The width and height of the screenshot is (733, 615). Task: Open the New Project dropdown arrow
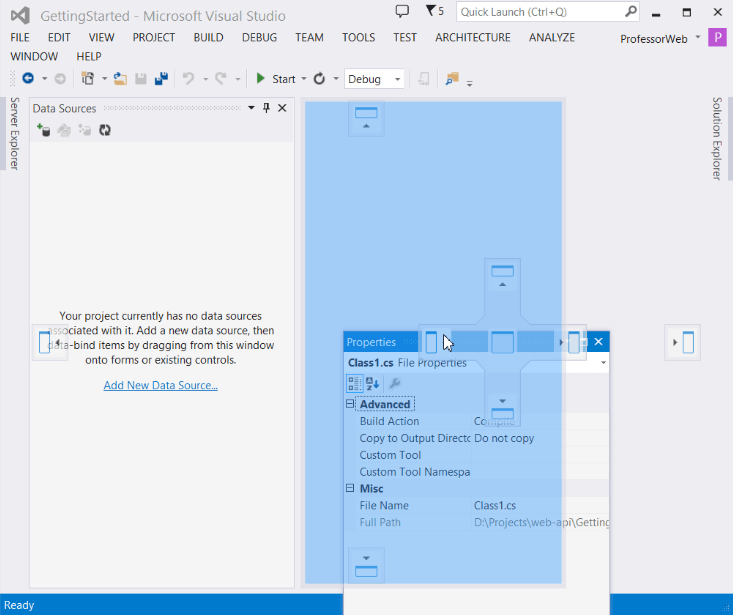point(104,79)
